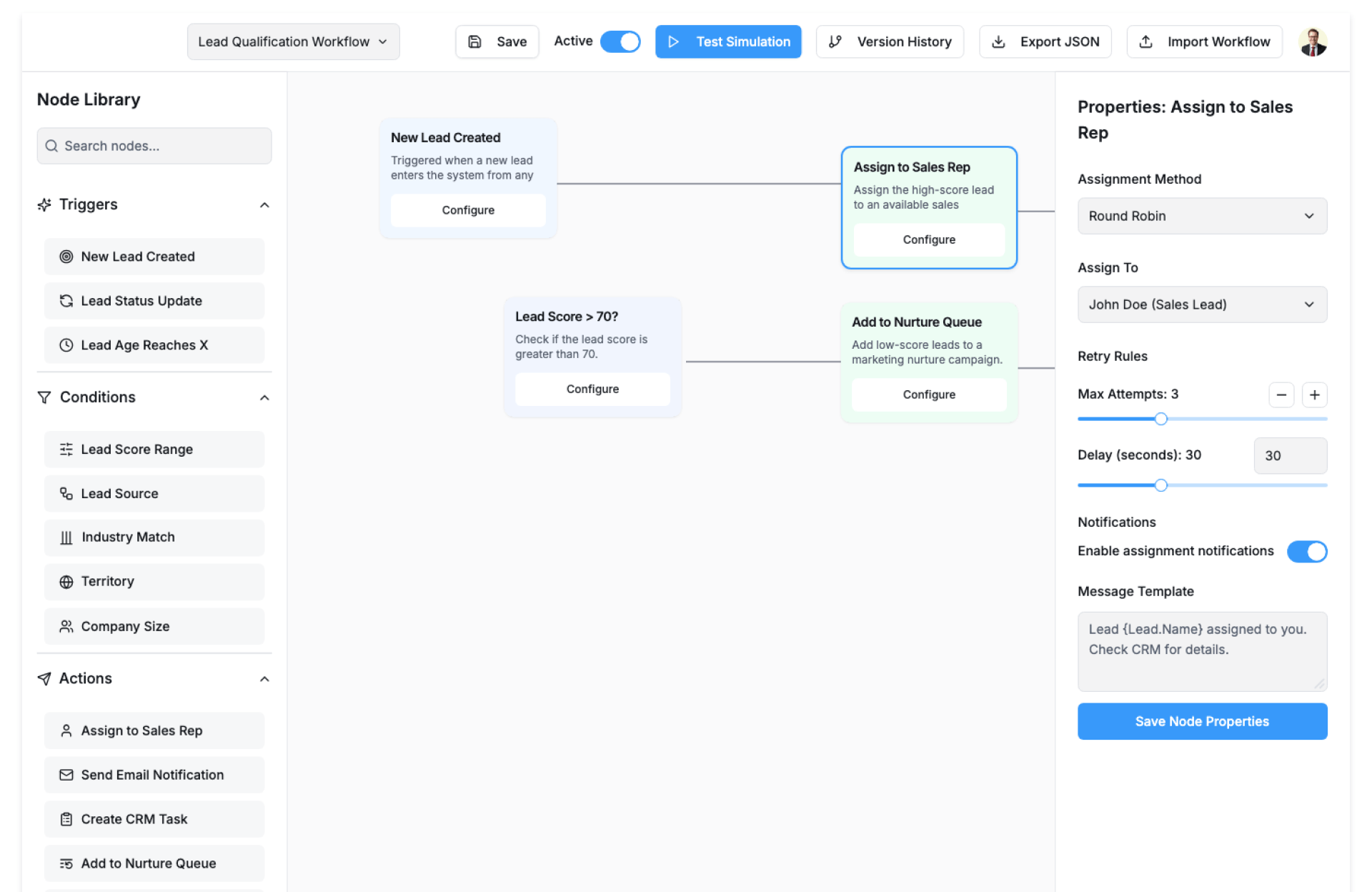Open the user profile avatar
The height and width of the screenshot is (892, 1372).
coord(1313,42)
